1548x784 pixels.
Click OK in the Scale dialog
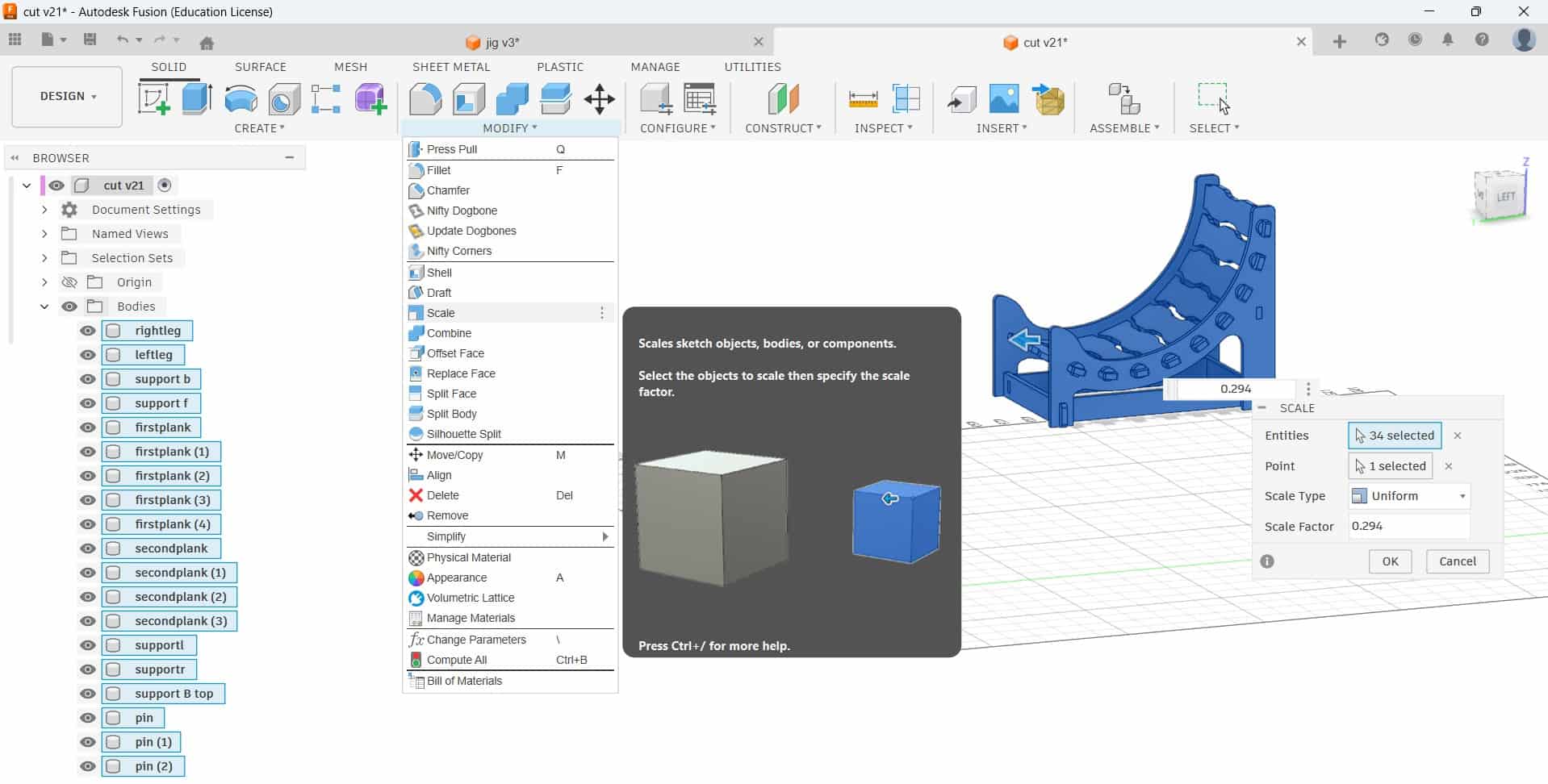tap(1390, 561)
